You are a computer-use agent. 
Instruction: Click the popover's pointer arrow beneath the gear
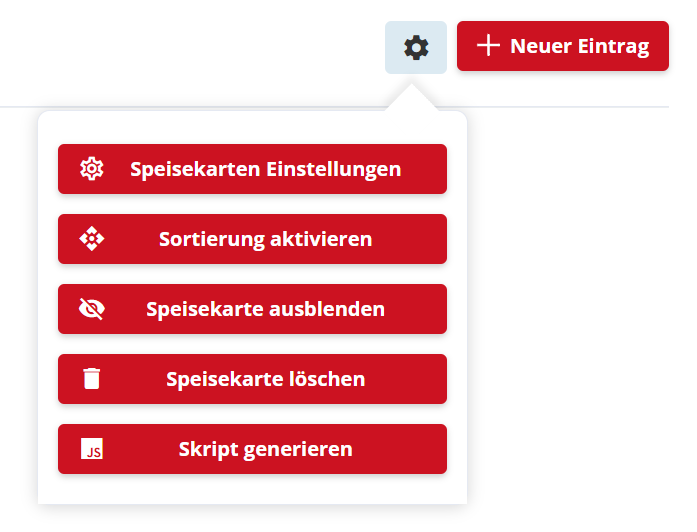click(416, 100)
